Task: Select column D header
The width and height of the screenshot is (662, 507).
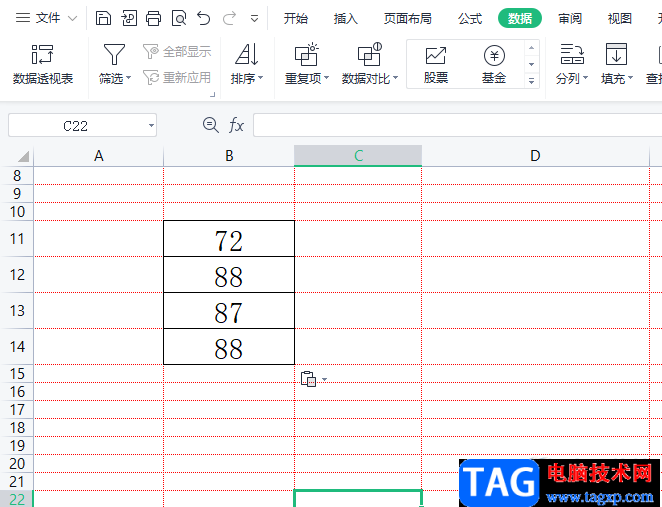Action: [x=535, y=156]
